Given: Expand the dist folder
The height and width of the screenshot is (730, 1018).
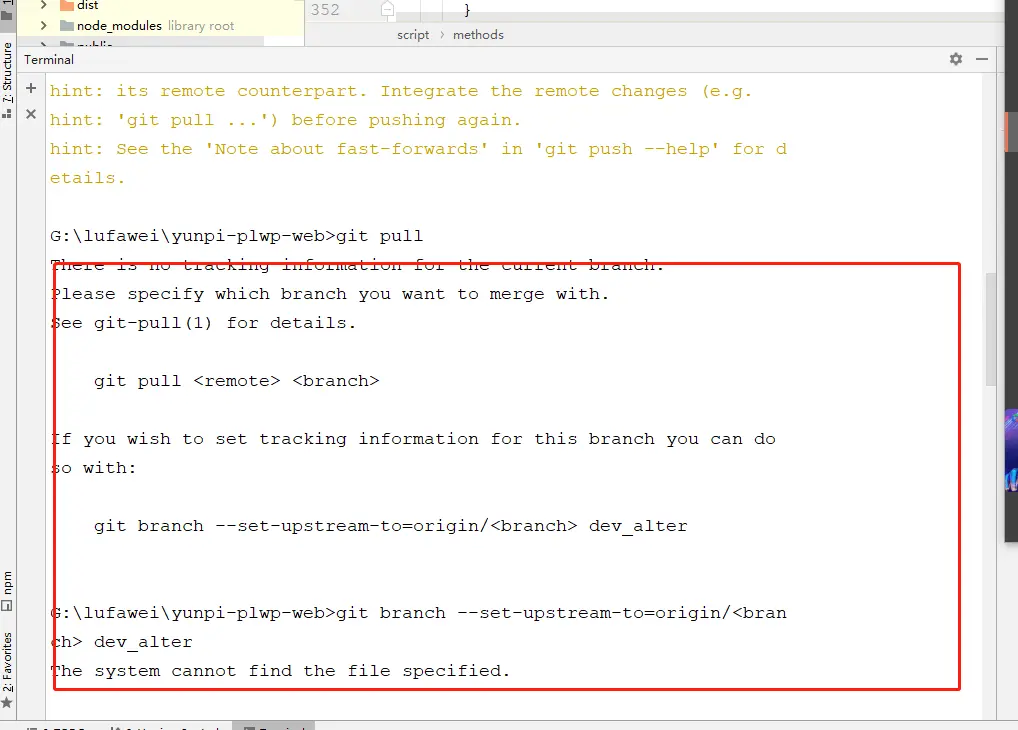Looking at the screenshot, I should [43, 5].
